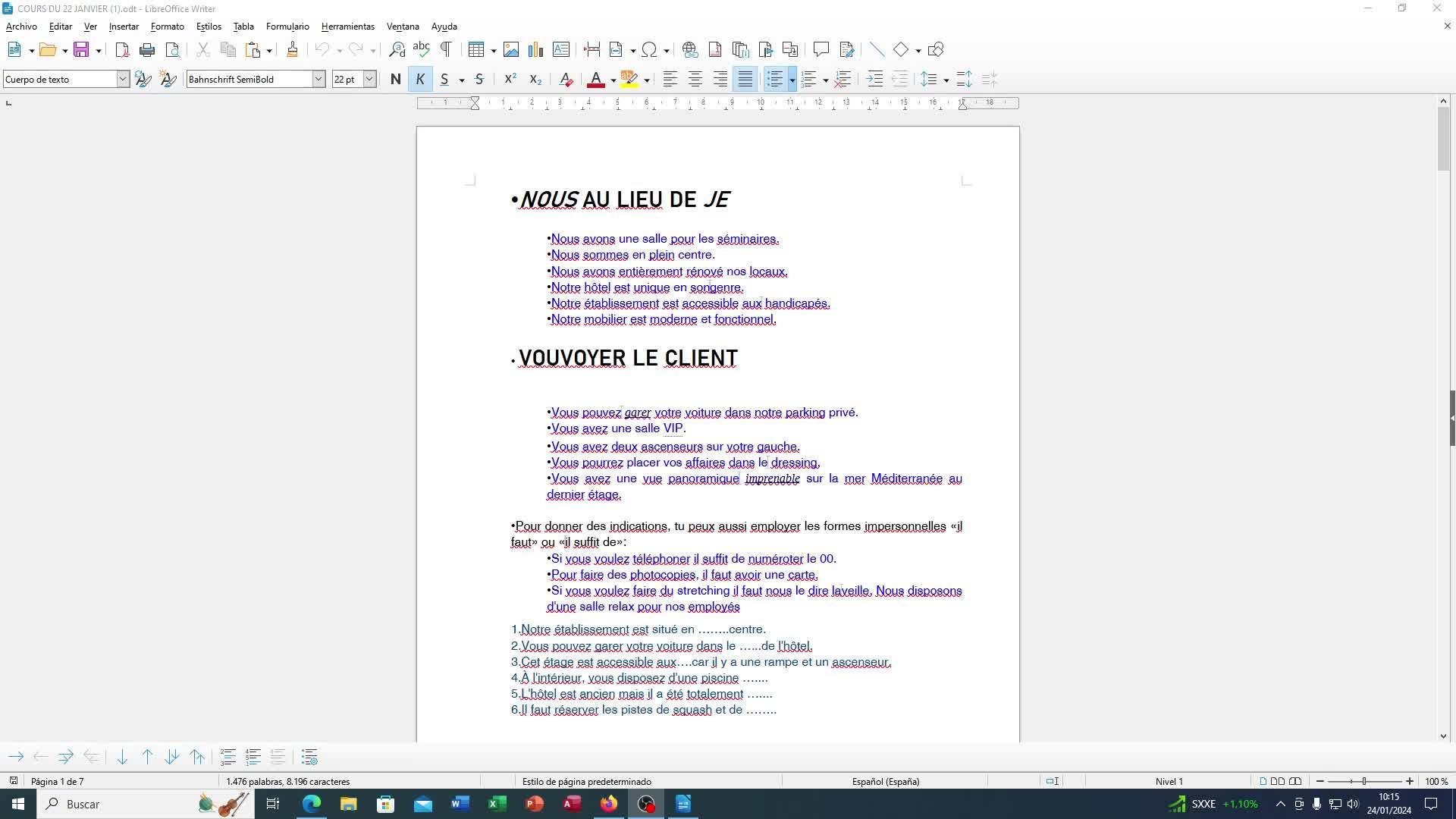Click the Export as PDF icon
The height and width of the screenshot is (819, 1456).
[x=122, y=50]
